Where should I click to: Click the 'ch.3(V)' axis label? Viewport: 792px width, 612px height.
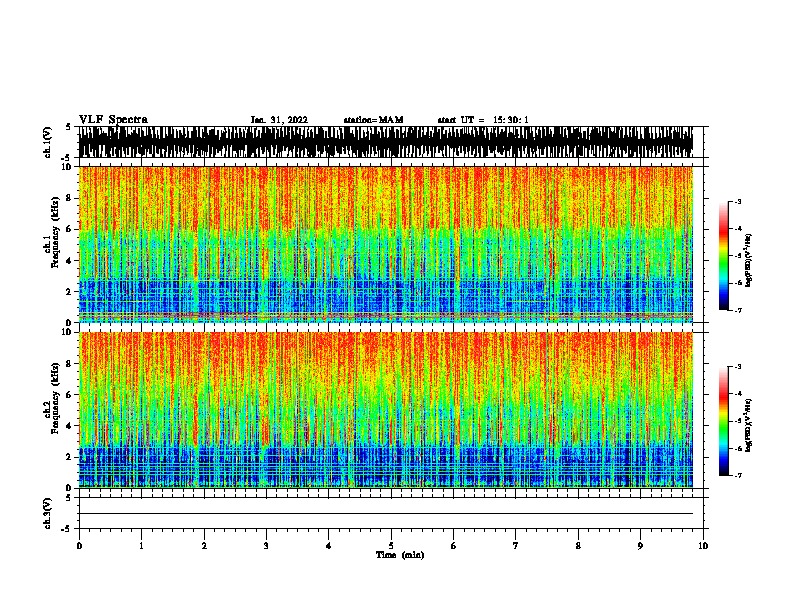click(47, 513)
